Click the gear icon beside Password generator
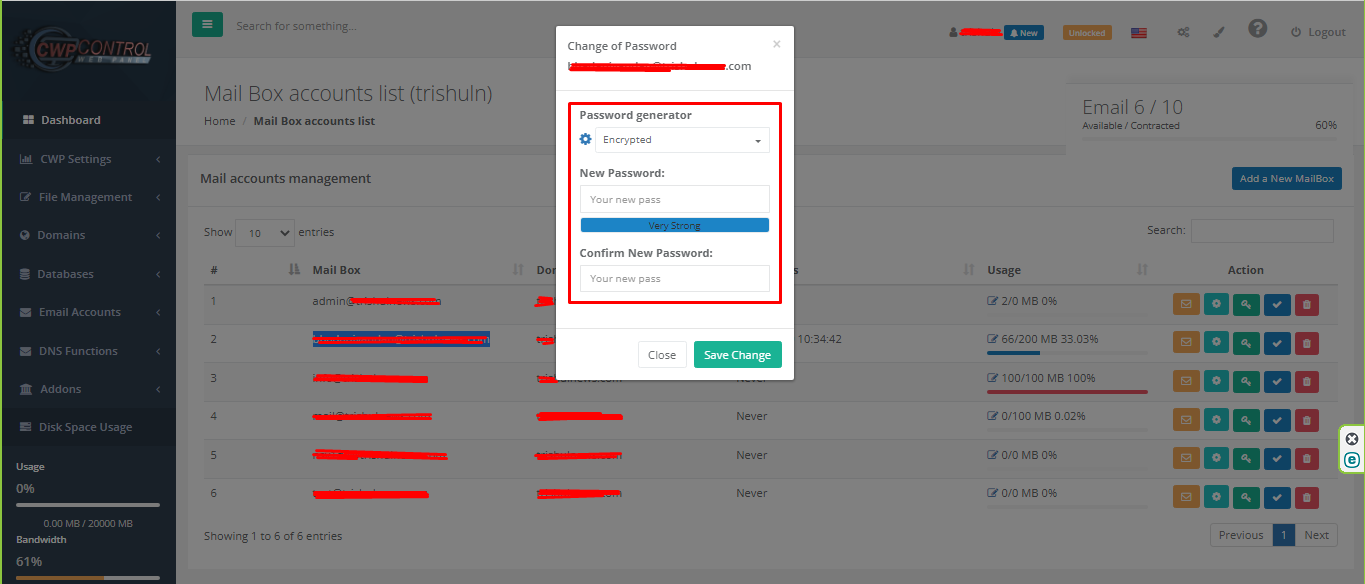 [x=586, y=139]
